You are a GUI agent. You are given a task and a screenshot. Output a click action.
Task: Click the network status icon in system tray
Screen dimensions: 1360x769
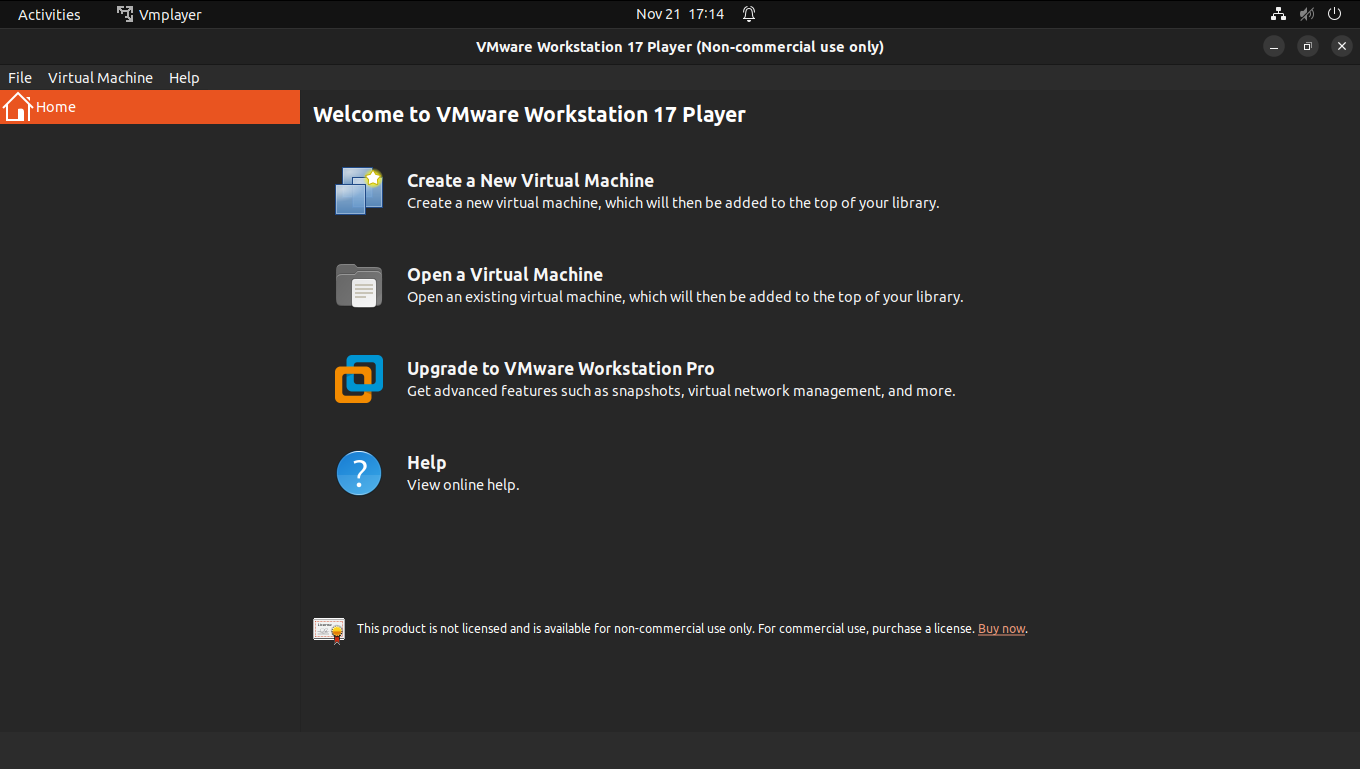[x=1278, y=14]
